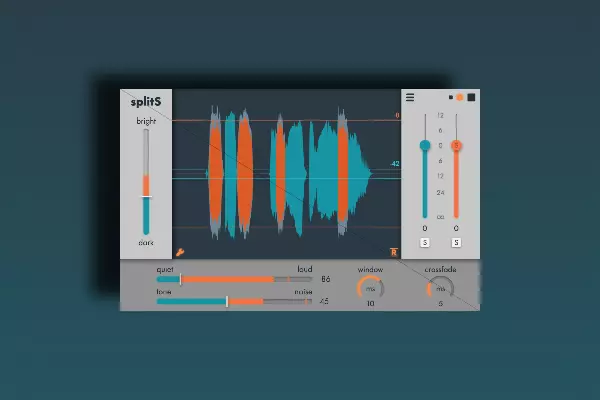
Task: Click the blue gain fader handle
Action: [425, 145]
